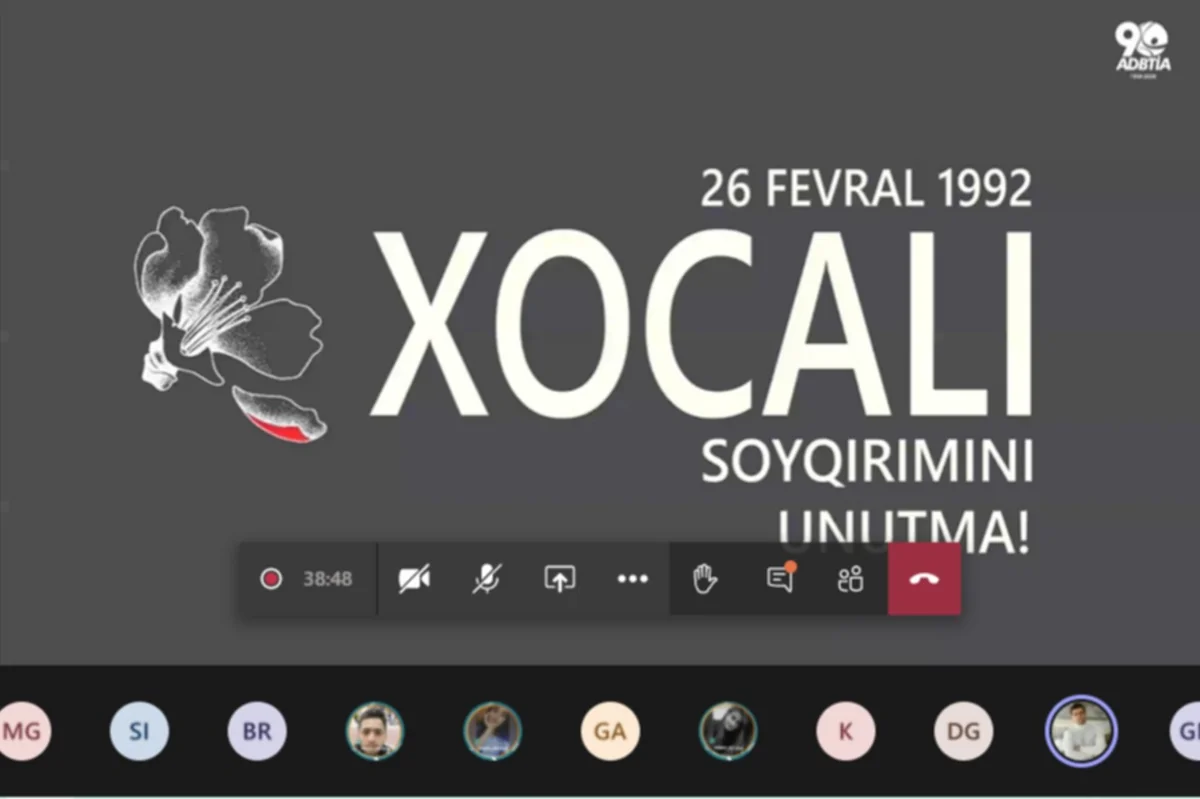Show the participants list

pos(849,578)
